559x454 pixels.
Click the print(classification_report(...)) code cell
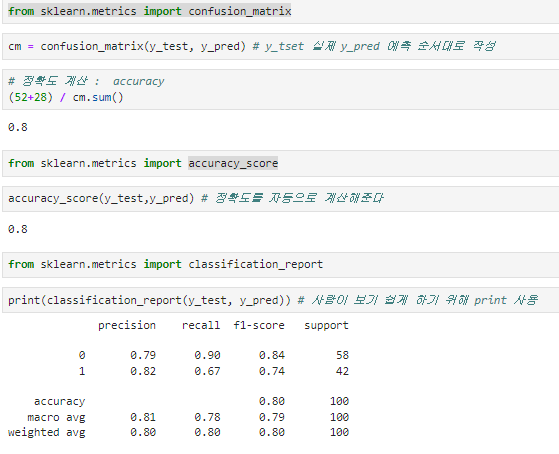tap(281, 300)
